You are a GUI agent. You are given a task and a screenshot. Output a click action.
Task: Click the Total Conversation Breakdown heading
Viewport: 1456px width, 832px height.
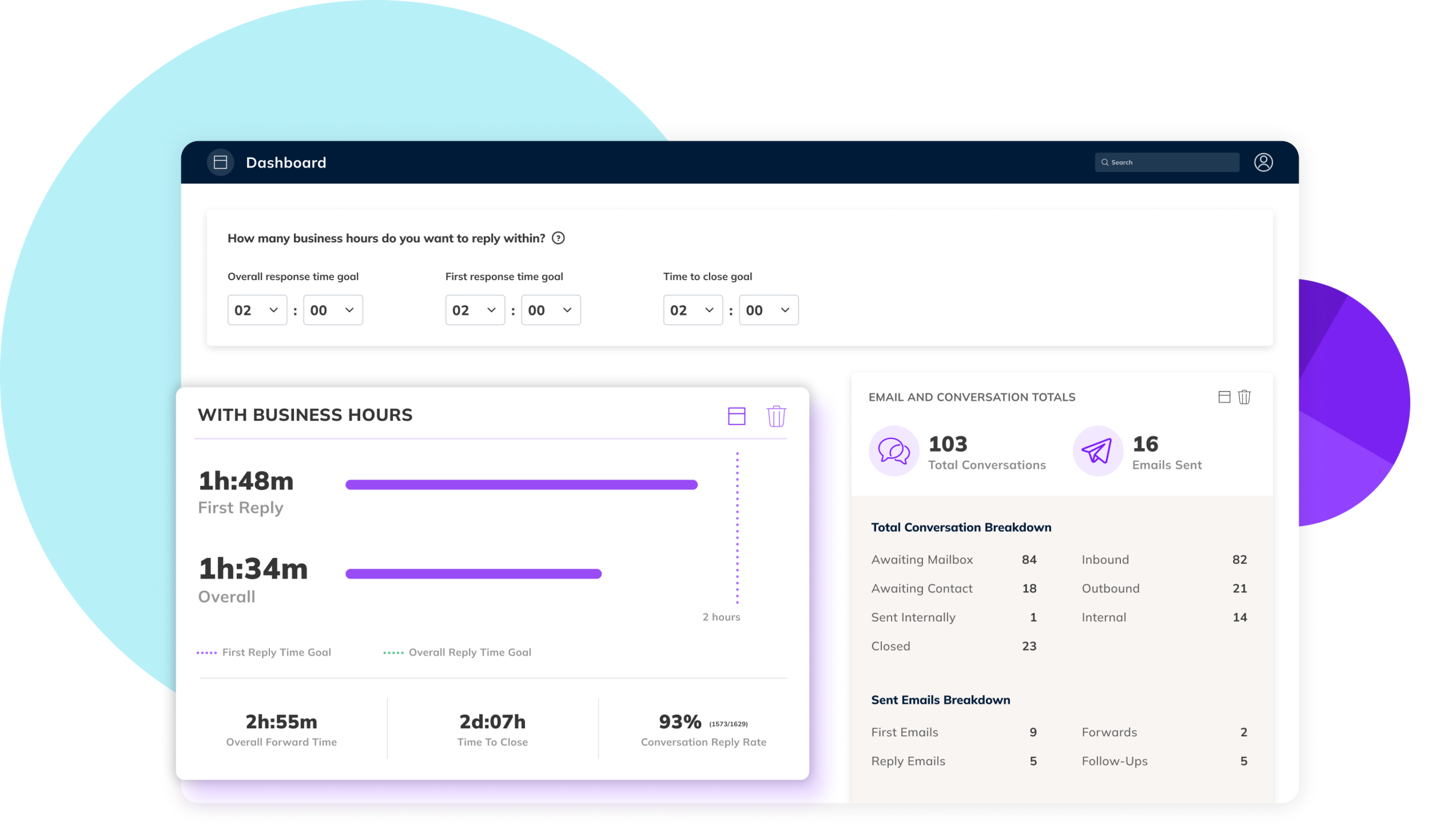[962, 527]
